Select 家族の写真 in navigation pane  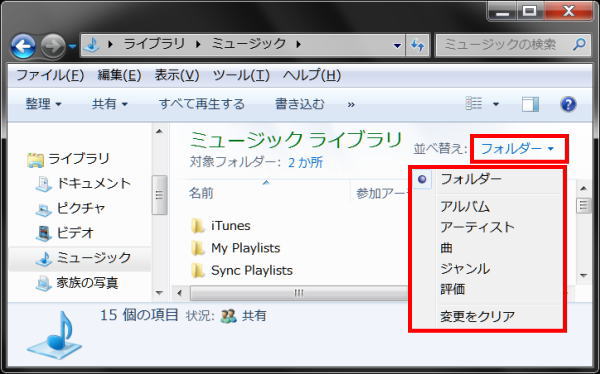tap(87, 283)
